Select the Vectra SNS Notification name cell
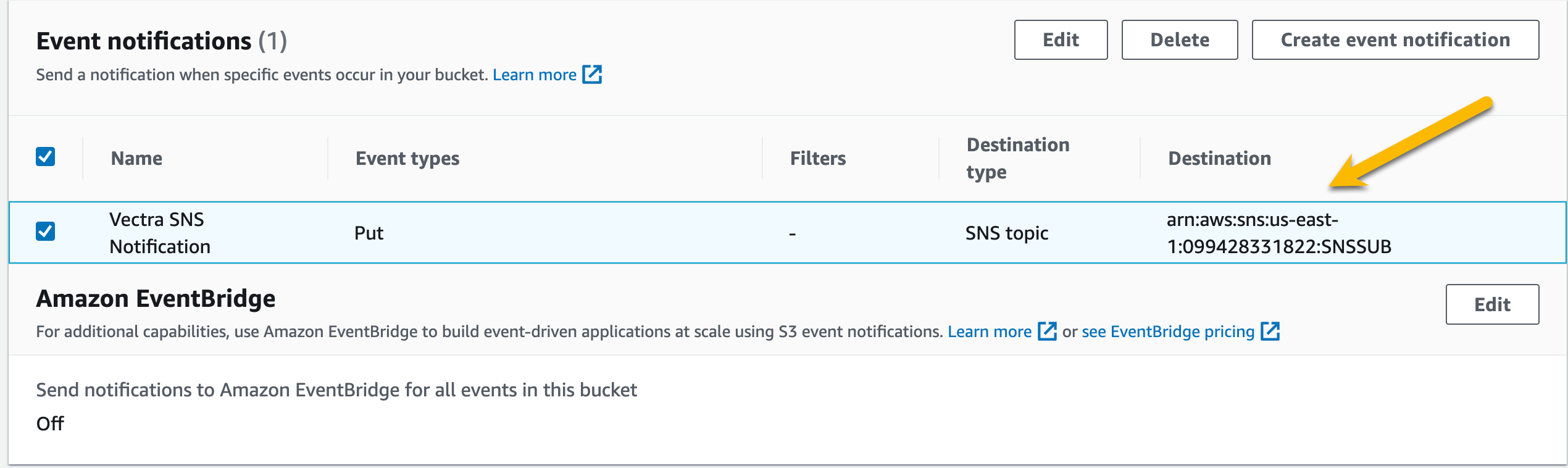The image size is (1568, 468). coord(160,233)
